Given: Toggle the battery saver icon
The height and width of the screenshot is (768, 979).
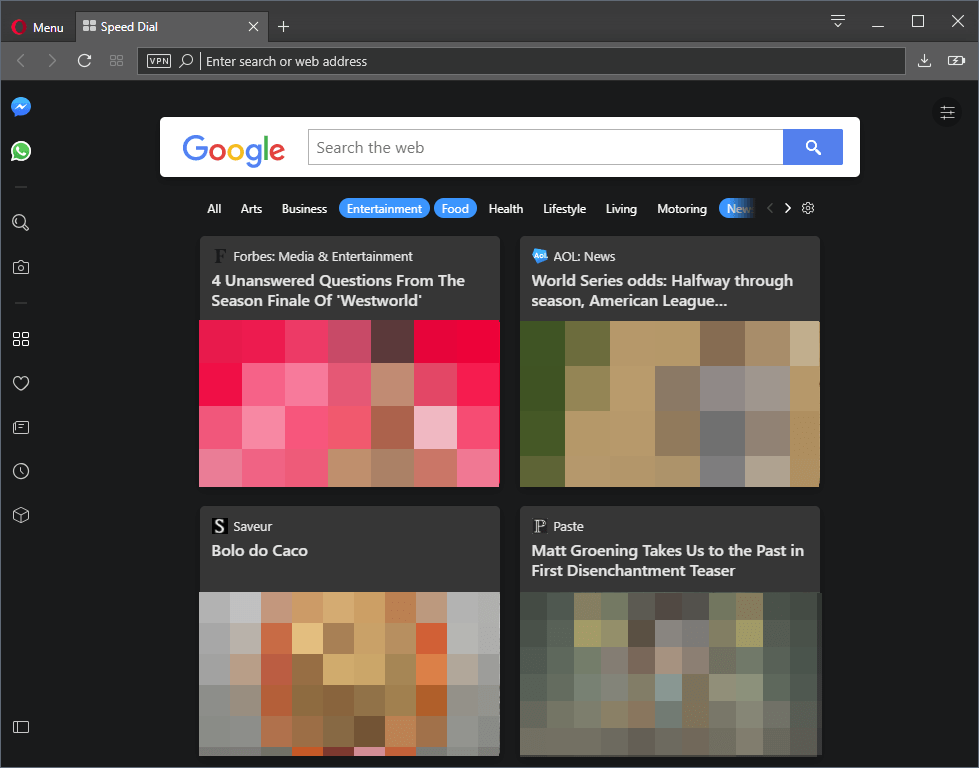Looking at the screenshot, I should point(956,61).
